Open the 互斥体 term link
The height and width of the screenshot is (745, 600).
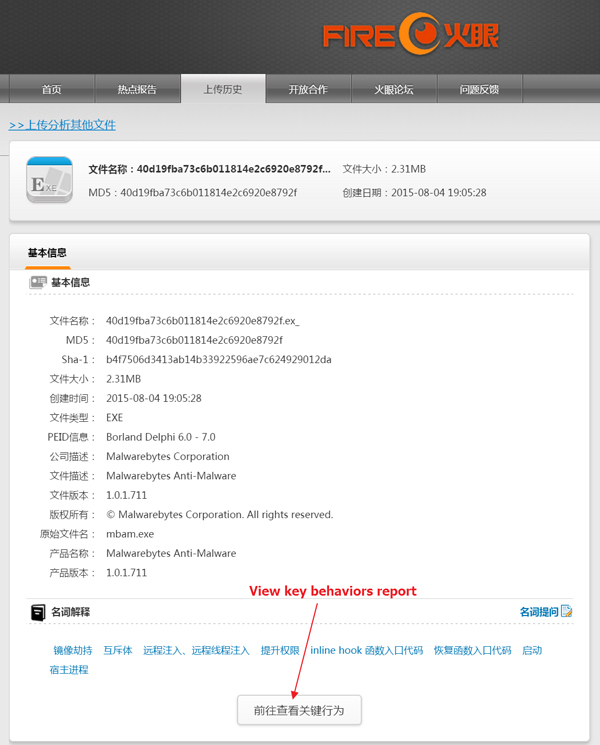pyautogui.click(x=118, y=650)
